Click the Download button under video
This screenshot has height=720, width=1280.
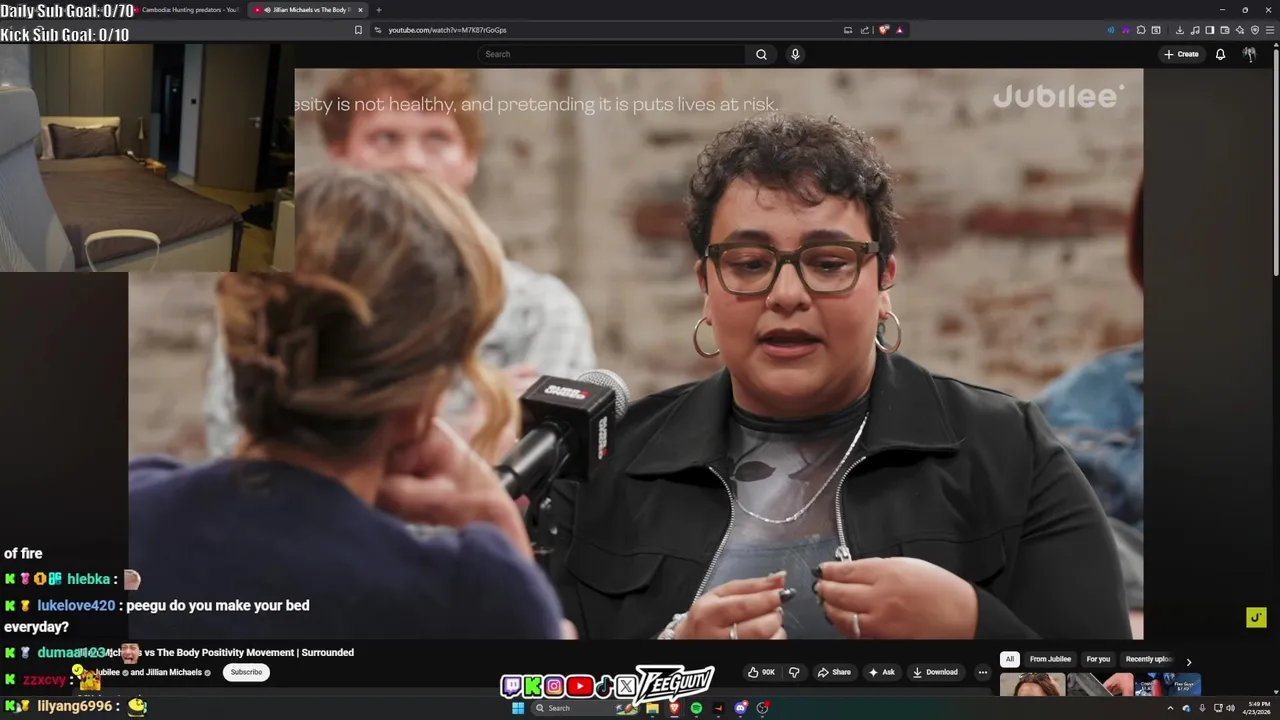coord(935,672)
